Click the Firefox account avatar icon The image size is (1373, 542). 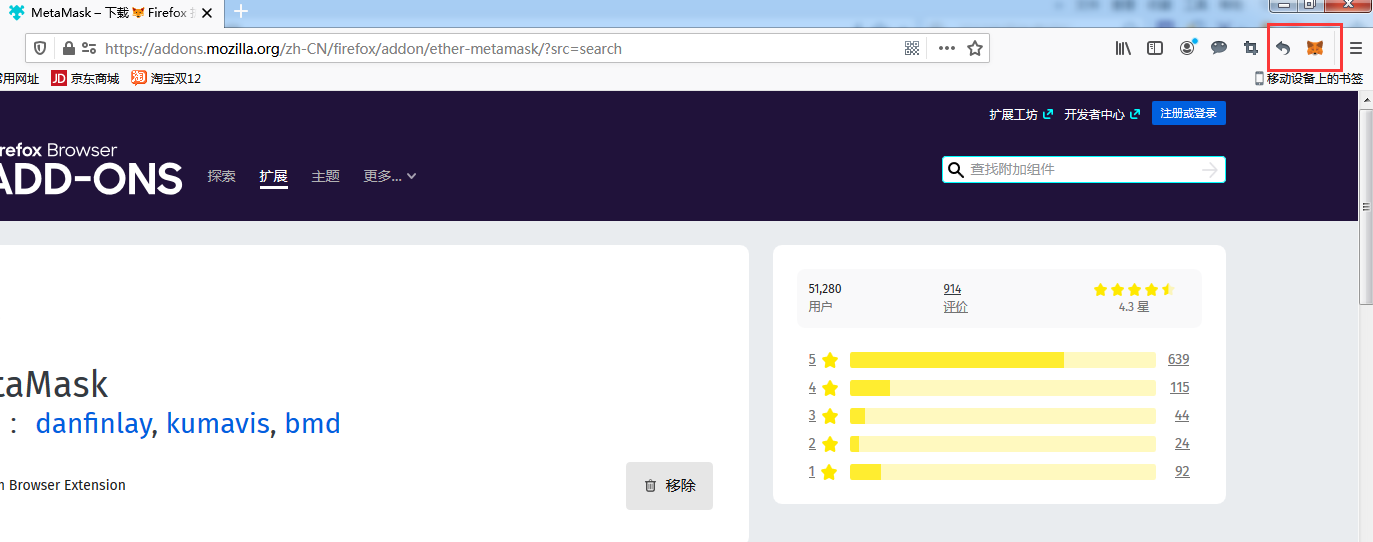point(1187,47)
